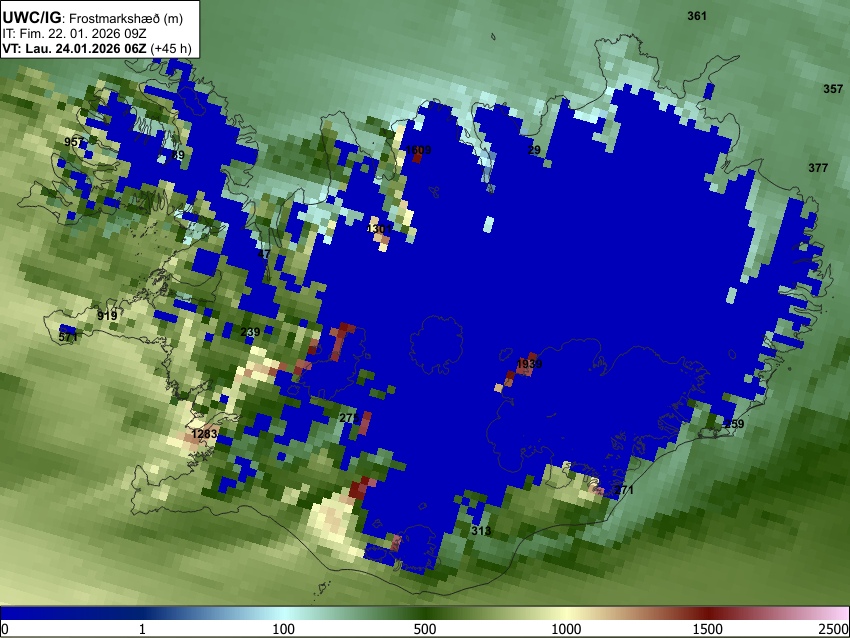This screenshot has width=850, height=638.
Task: Click the map value 1283
Action: click(x=204, y=434)
